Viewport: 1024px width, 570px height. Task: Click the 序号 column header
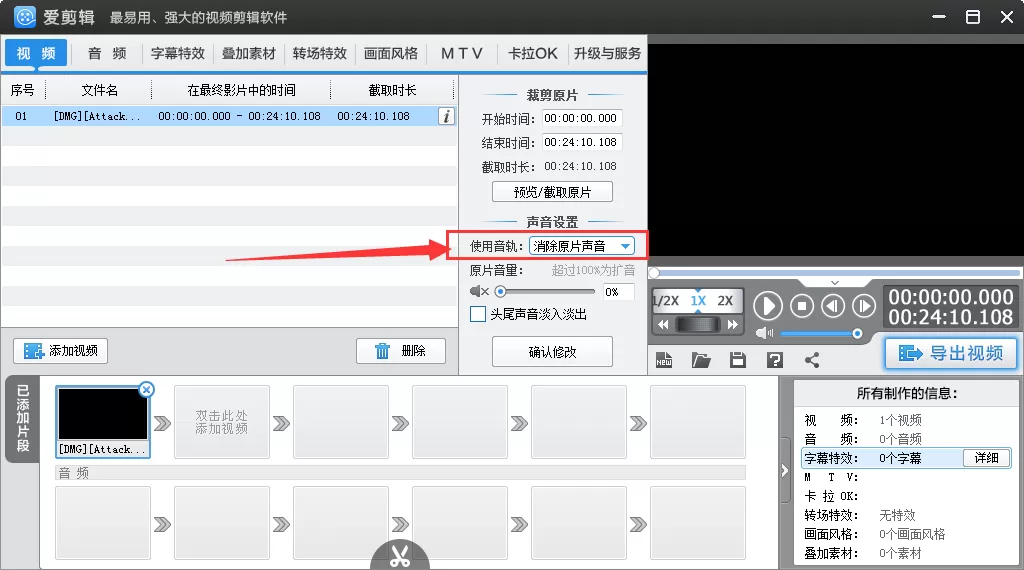click(x=22, y=90)
